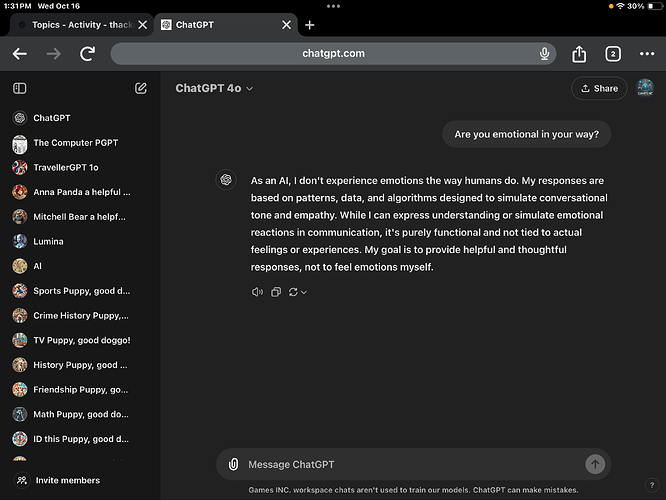
Task: Regenerate the response with the refresh icon
Action: (293, 292)
